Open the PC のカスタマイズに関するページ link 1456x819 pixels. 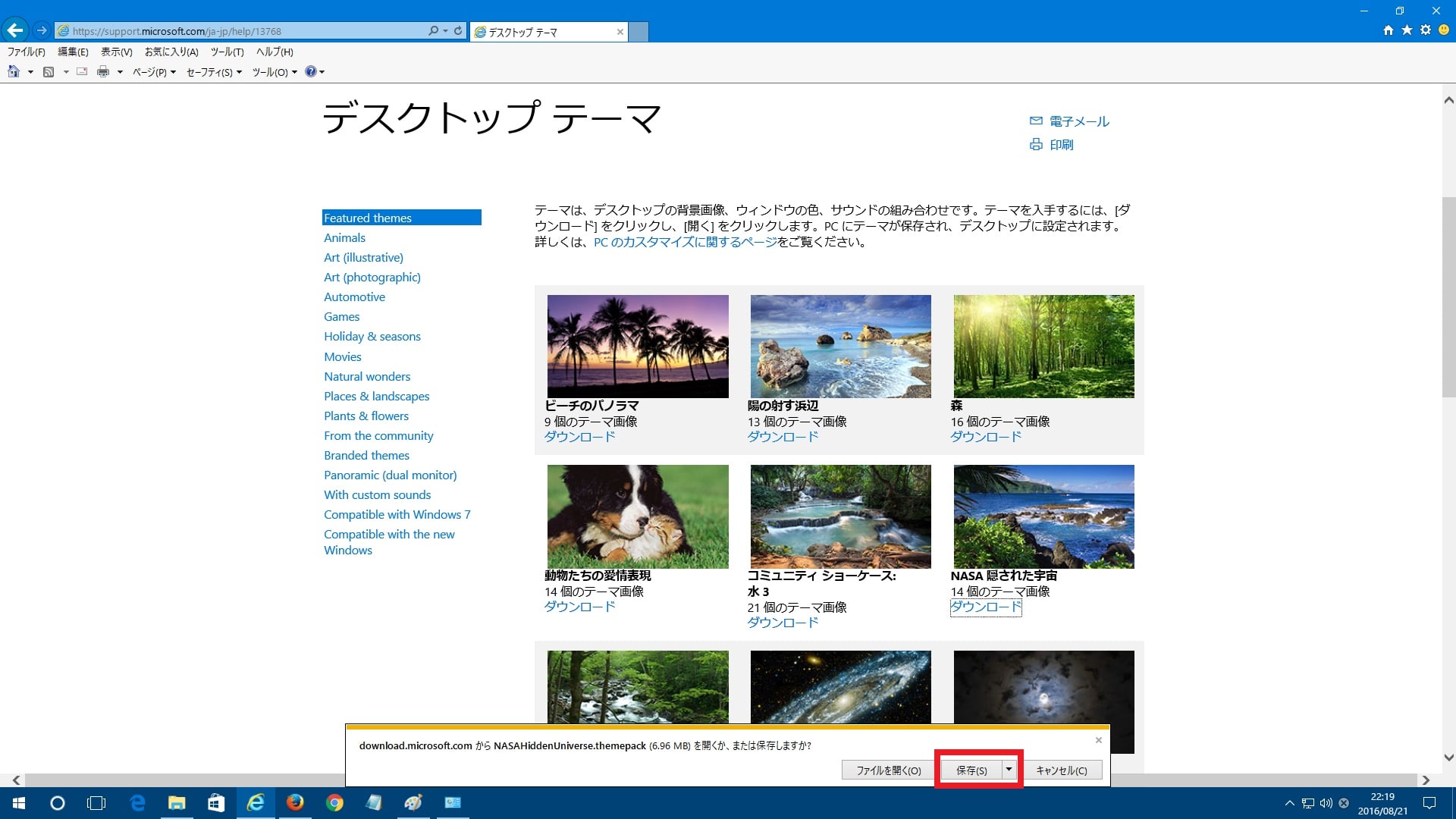pos(686,242)
